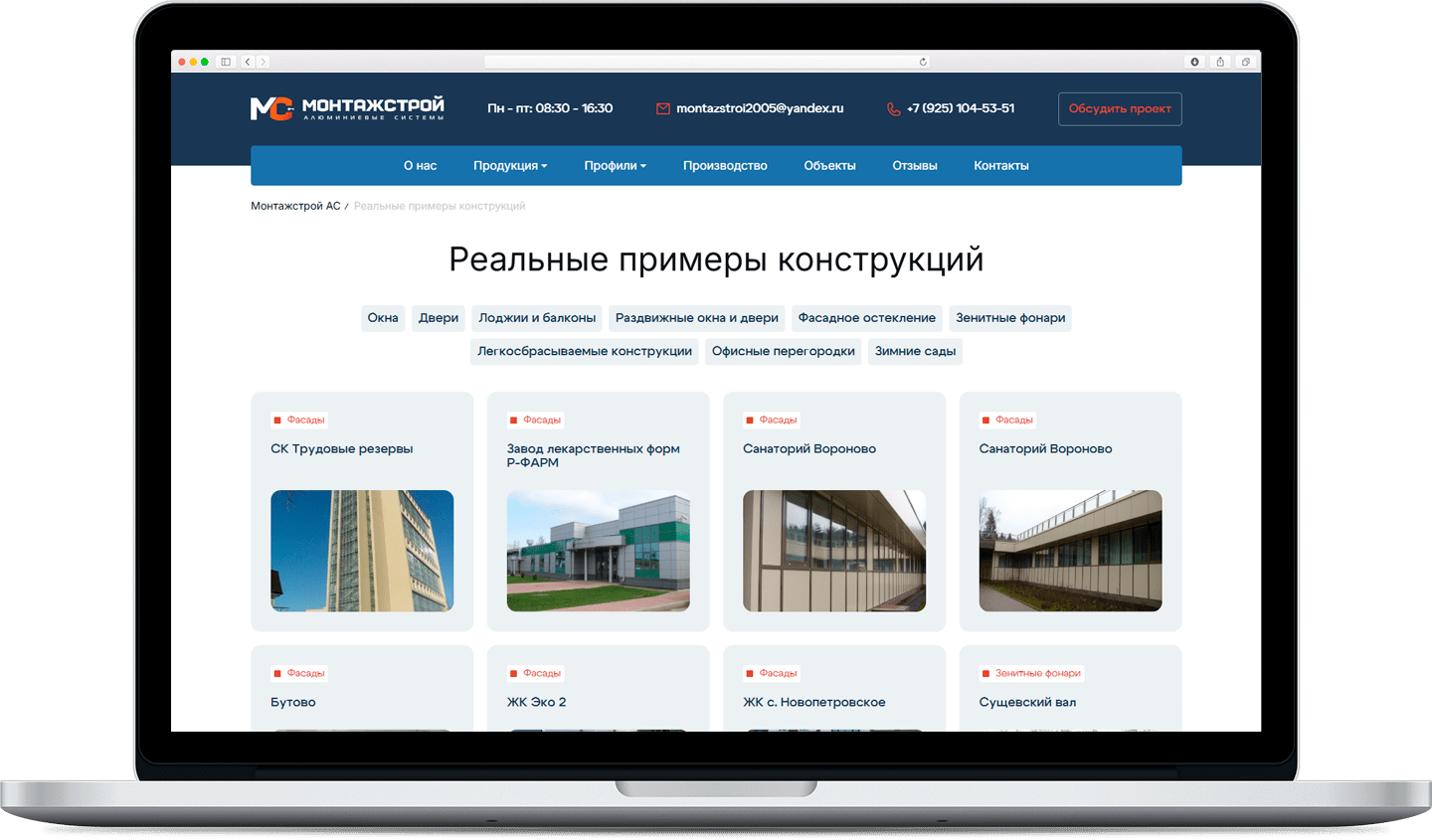
Task: Open the Производство menu item
Action: tap(725, 166)
